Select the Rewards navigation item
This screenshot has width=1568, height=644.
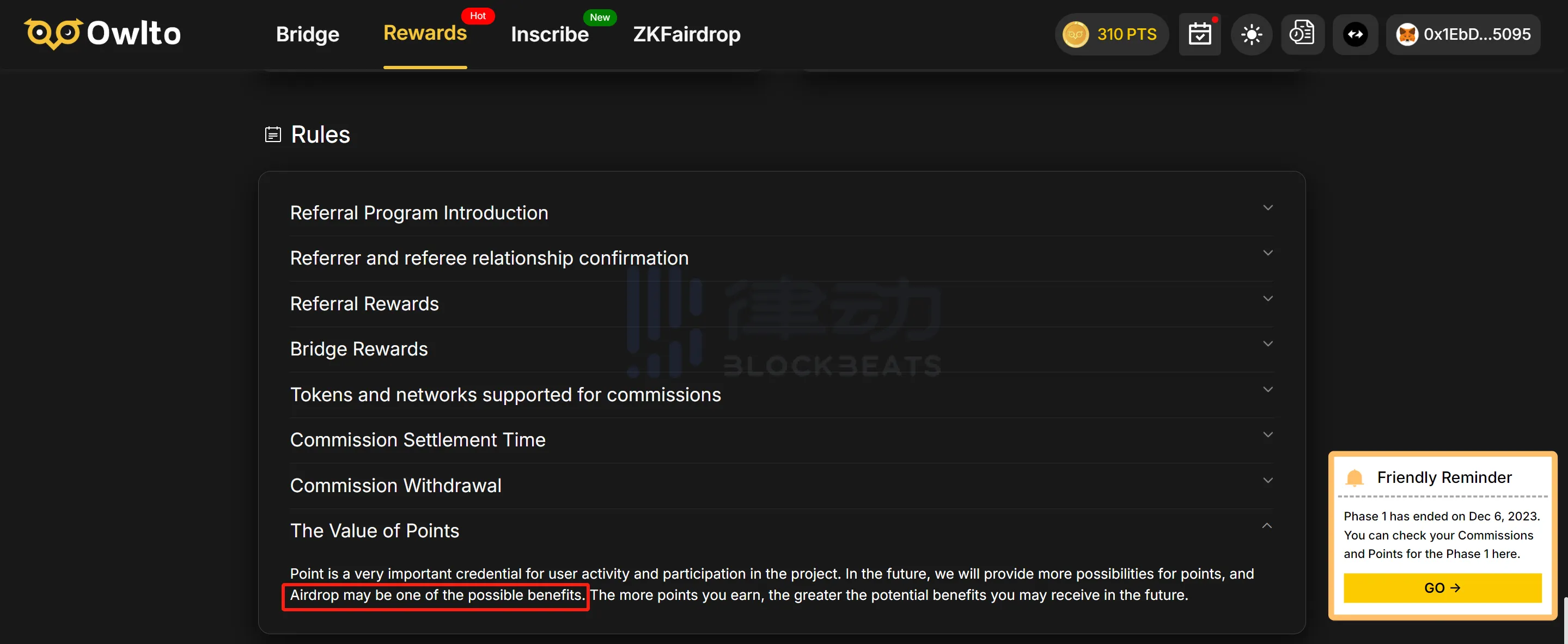(425, 33)
